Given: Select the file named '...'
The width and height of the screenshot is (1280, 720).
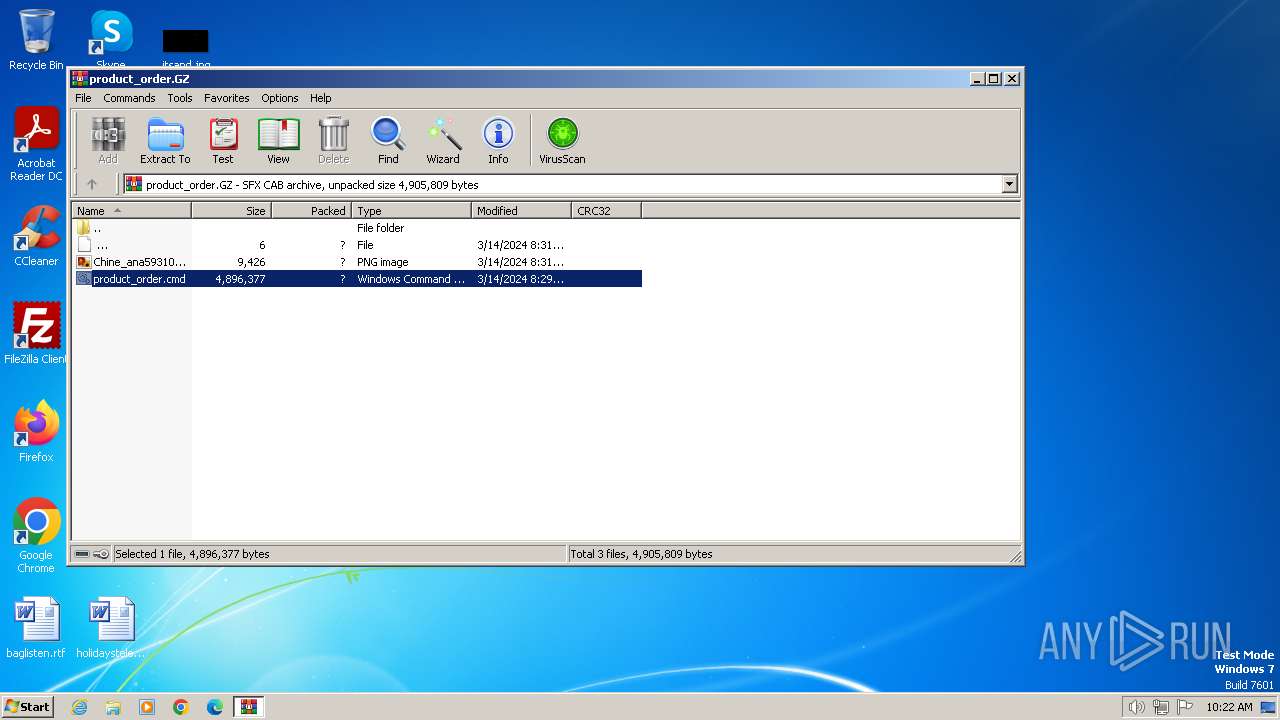Looking at the screenshot, I should pos(358,245).
